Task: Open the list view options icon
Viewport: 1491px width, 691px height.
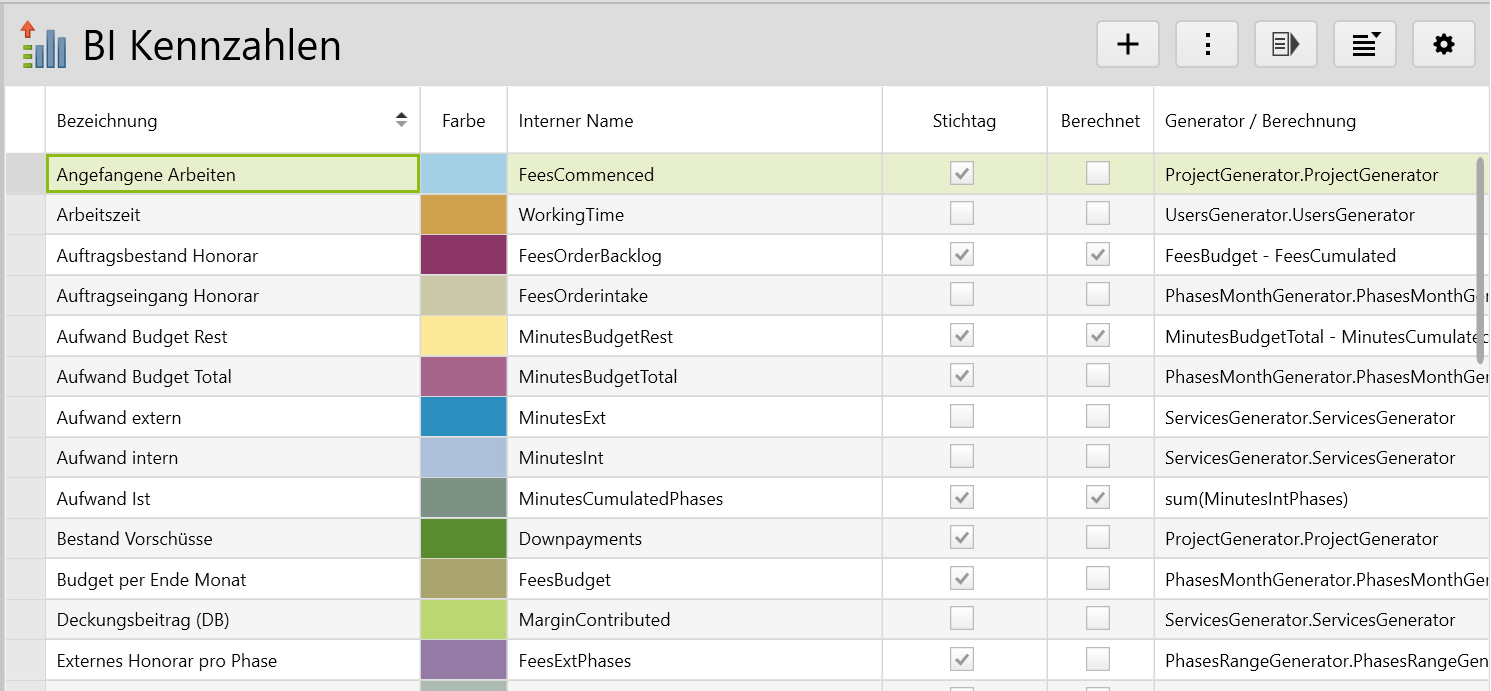Action: (x=1365, y=44)
